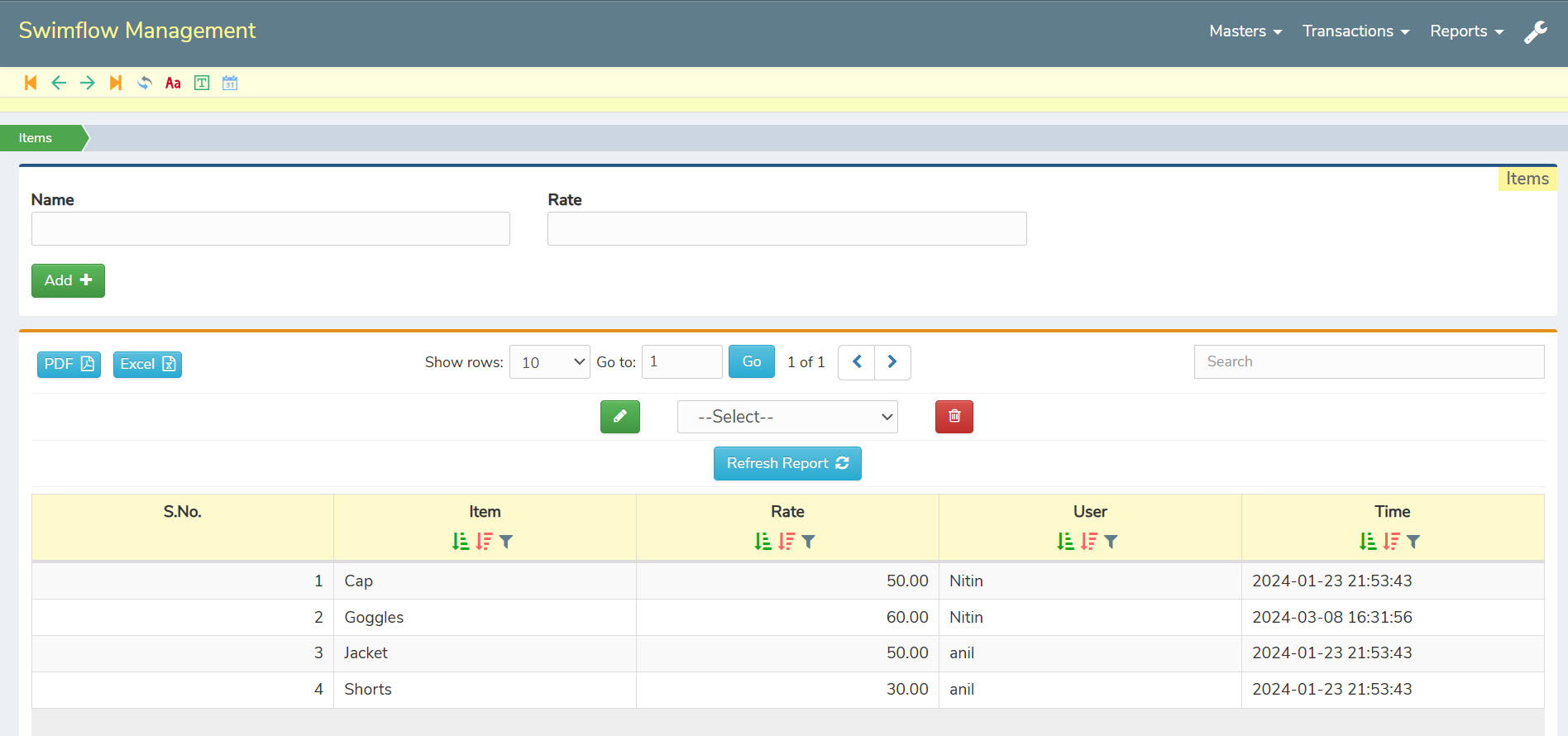
Task: Open the Transactions menu
Action: [1355, 31]
